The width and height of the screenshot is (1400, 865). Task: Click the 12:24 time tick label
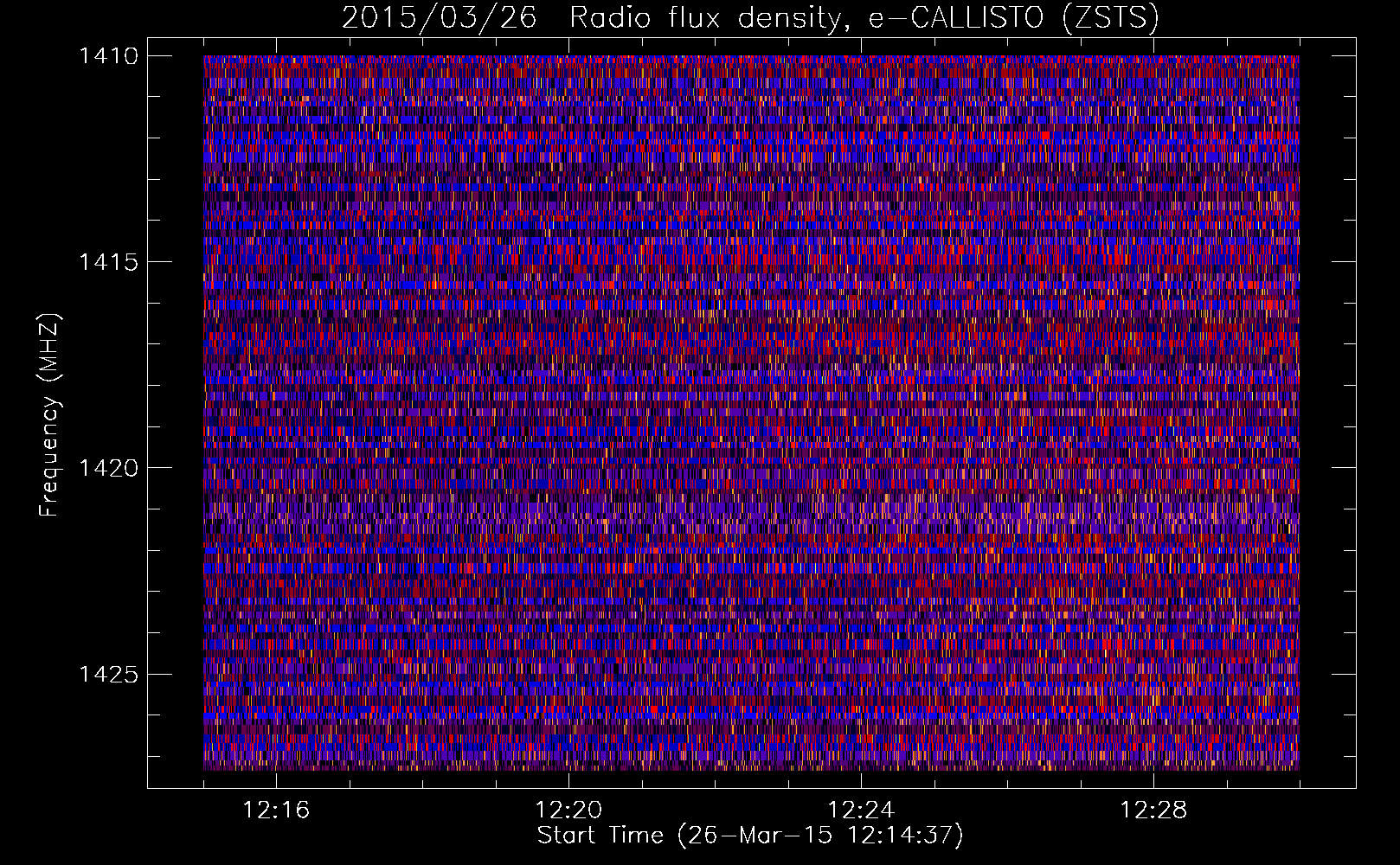pos(861,811)
